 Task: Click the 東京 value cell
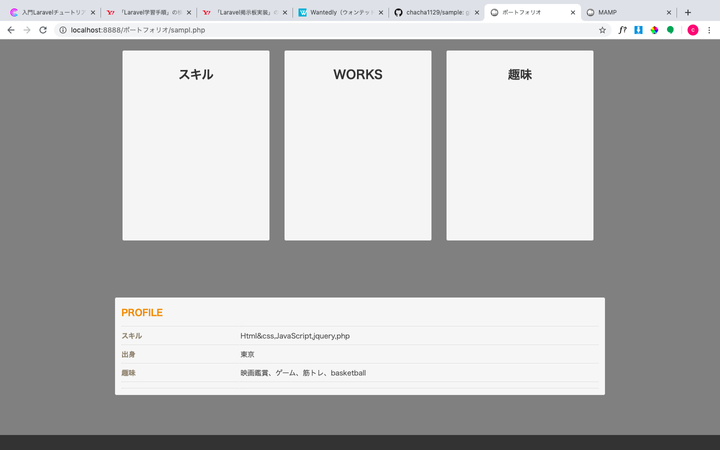point(247,354)
